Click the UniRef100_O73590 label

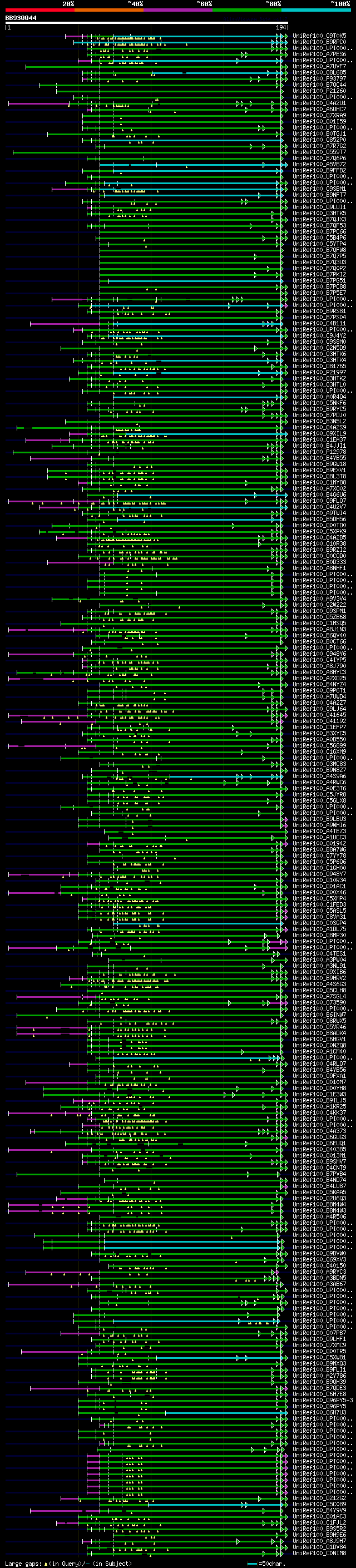pos(319,1002)
